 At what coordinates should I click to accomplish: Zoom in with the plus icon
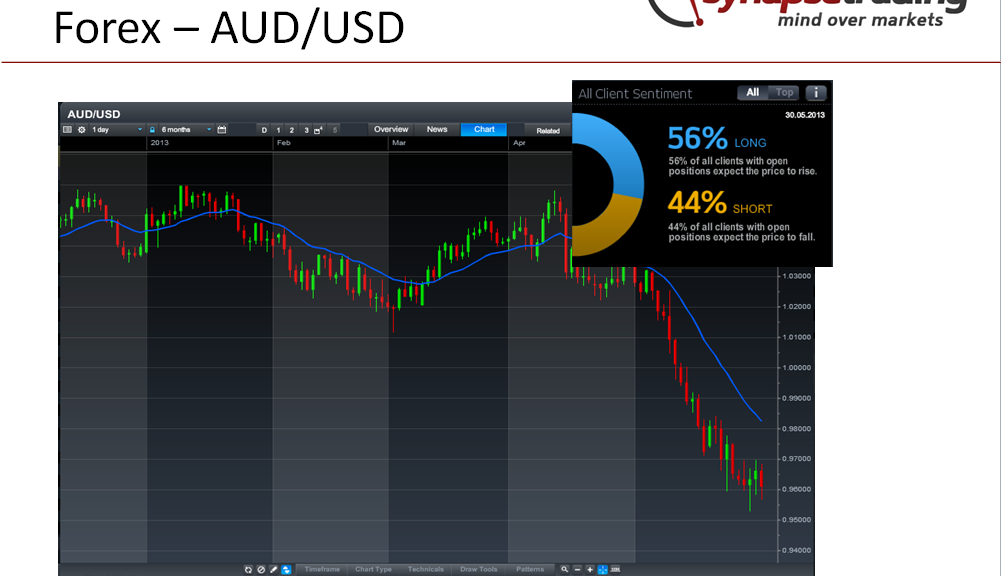tap(590, 569)
